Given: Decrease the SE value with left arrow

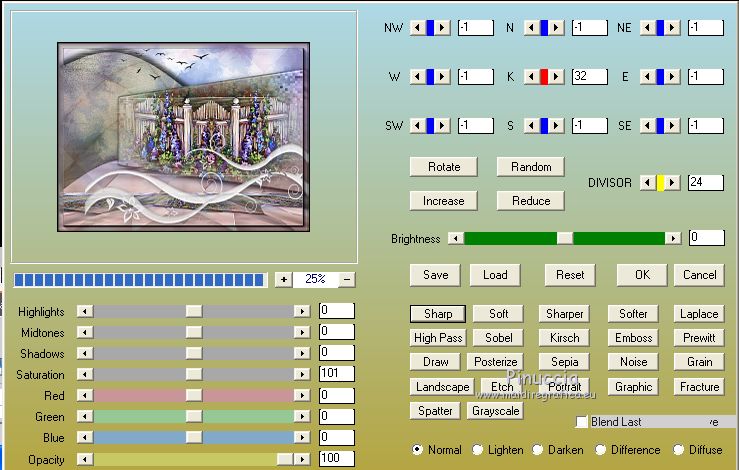Looking at the screenshot, I should 647,126.
